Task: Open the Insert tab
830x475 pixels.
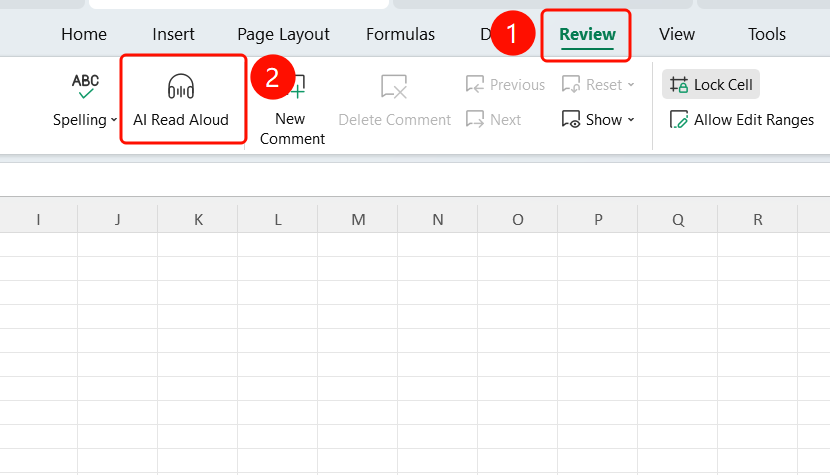Action: click(x=173, y=34)
